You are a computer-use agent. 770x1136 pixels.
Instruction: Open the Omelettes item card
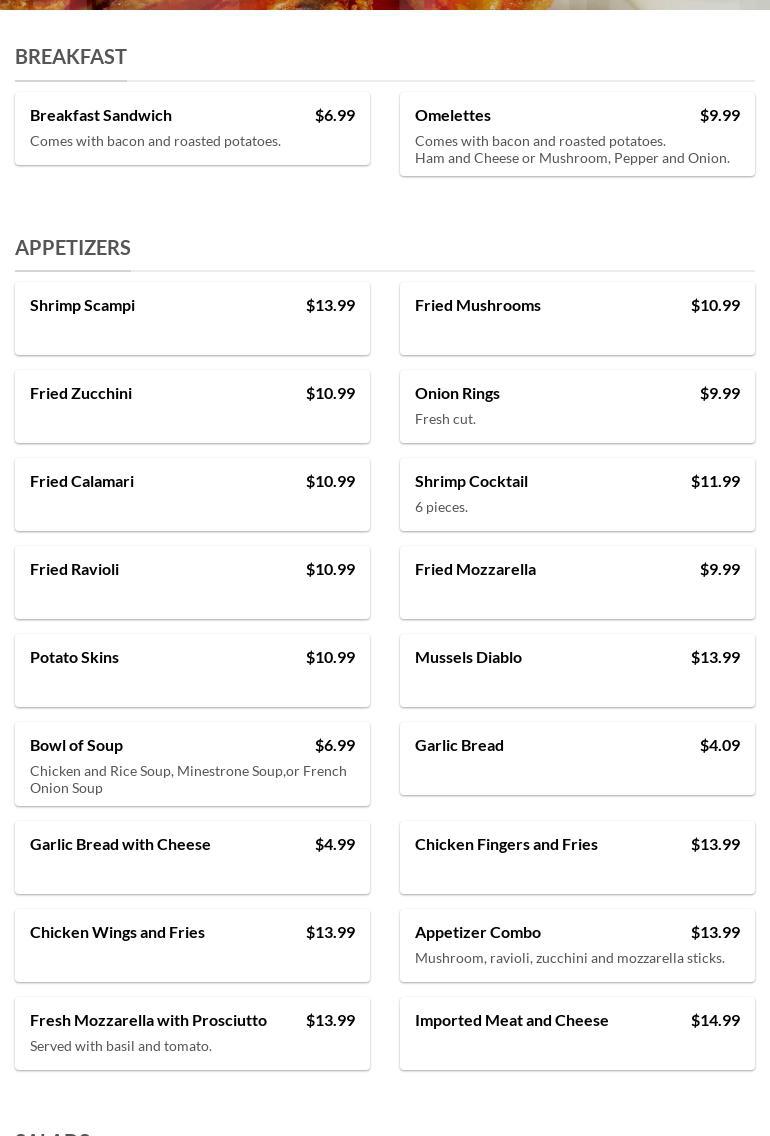click(577, 134)
